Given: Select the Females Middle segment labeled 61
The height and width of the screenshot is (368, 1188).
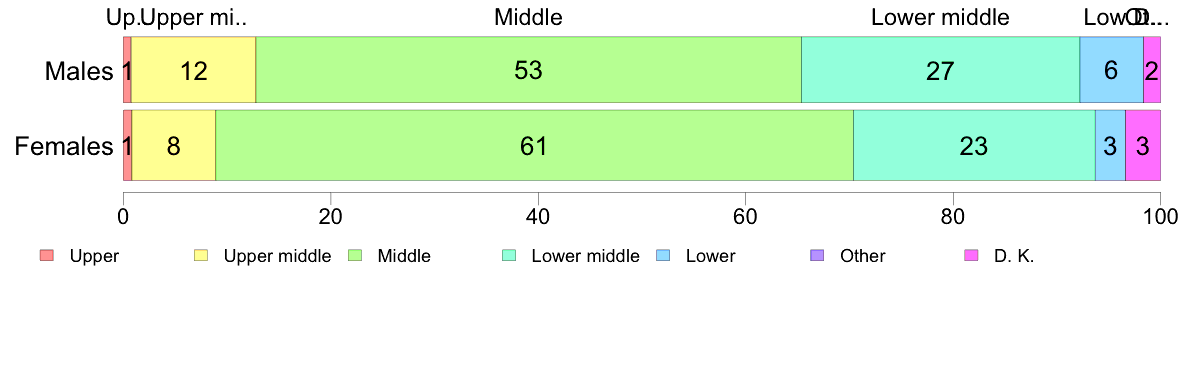Looking at the screenshot, I should click(535, 145).
